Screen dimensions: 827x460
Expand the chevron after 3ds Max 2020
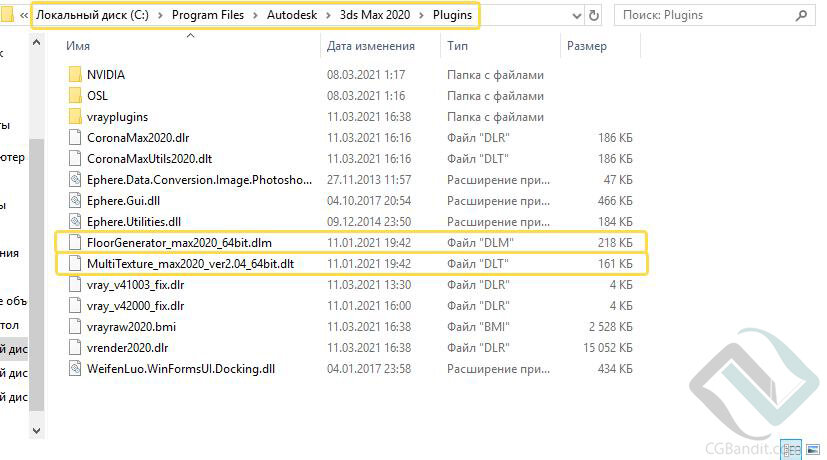(x=421, y=15)
